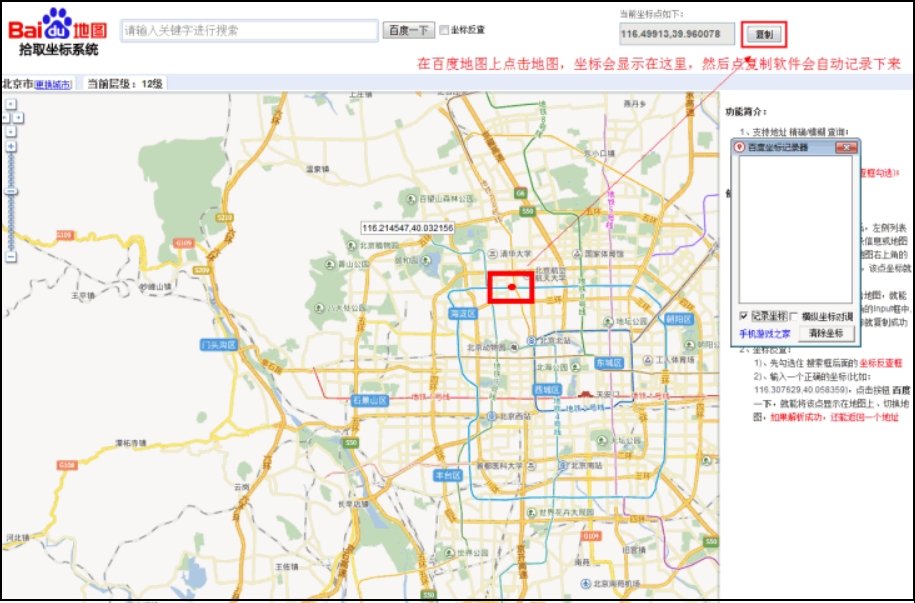915x603 pixels.
Task: Click the 清除坐标 button
Action: tap(826, 333)
